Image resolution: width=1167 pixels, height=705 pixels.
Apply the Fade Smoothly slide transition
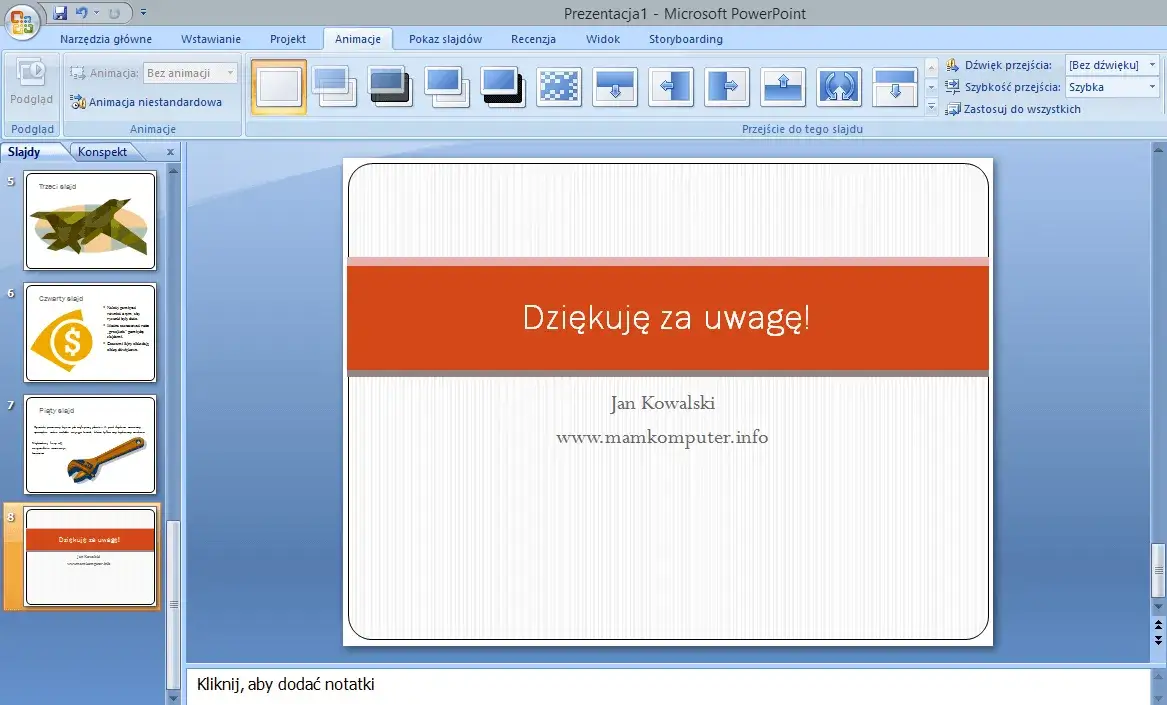coord(334,87)
